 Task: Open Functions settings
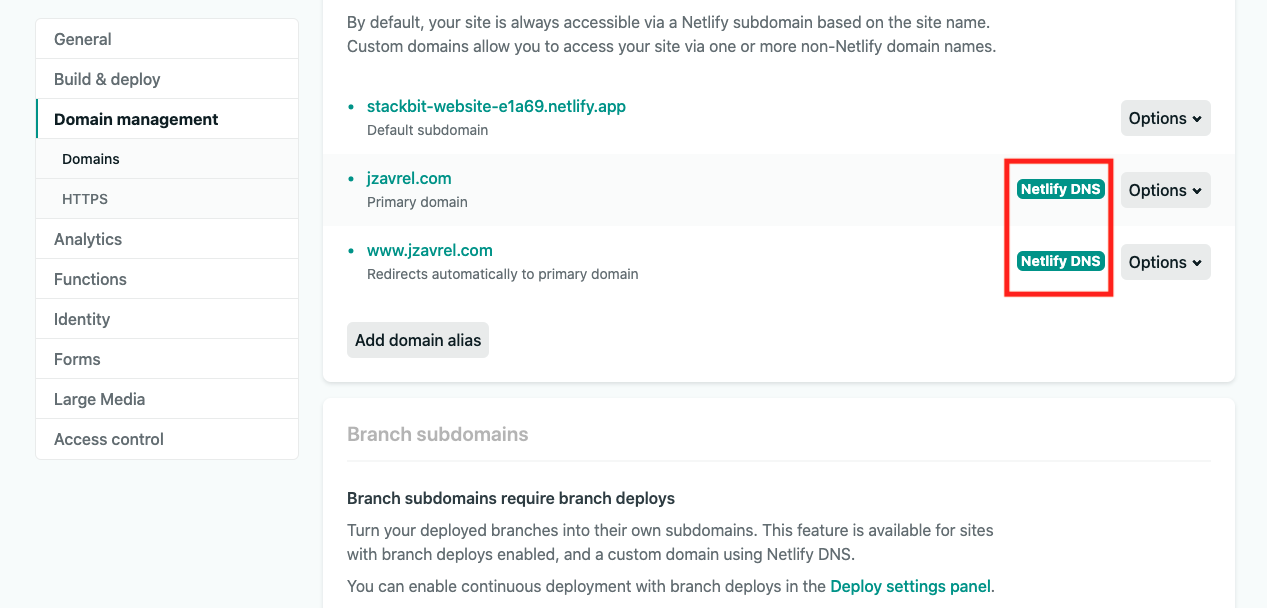(167, 279)
